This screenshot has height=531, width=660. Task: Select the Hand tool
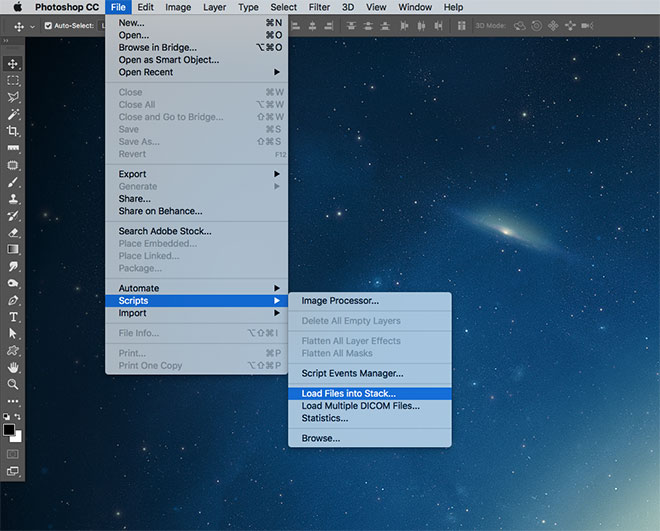click(x=13, y=367)
